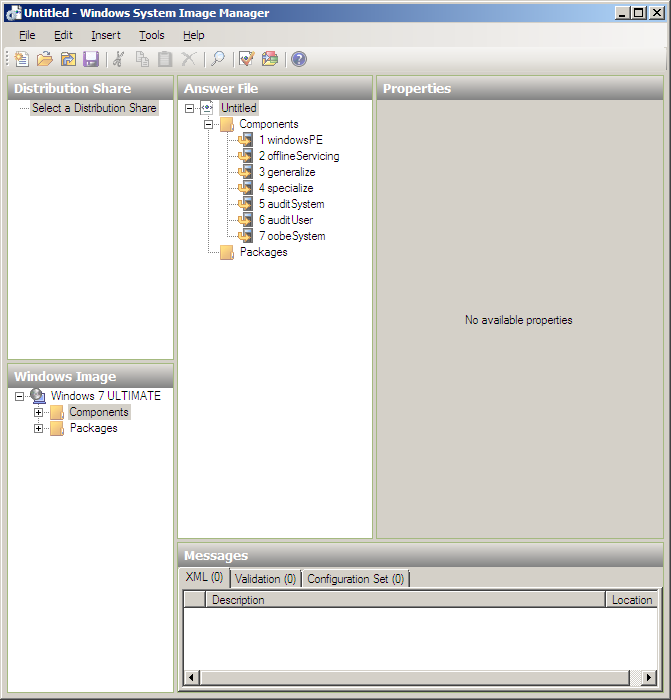
Task: Switch to the Validation (0) tab
Action: (x=265, y=579)
